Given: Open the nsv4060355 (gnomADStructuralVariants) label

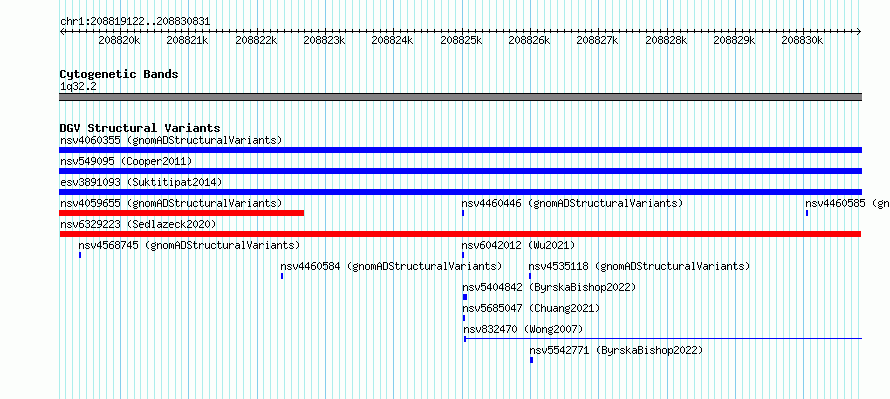Looking at the screenshot, I should [171, 140].
